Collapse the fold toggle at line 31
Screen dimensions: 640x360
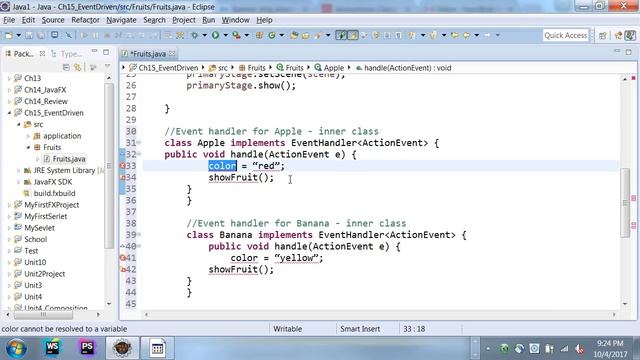click(139, 143)
